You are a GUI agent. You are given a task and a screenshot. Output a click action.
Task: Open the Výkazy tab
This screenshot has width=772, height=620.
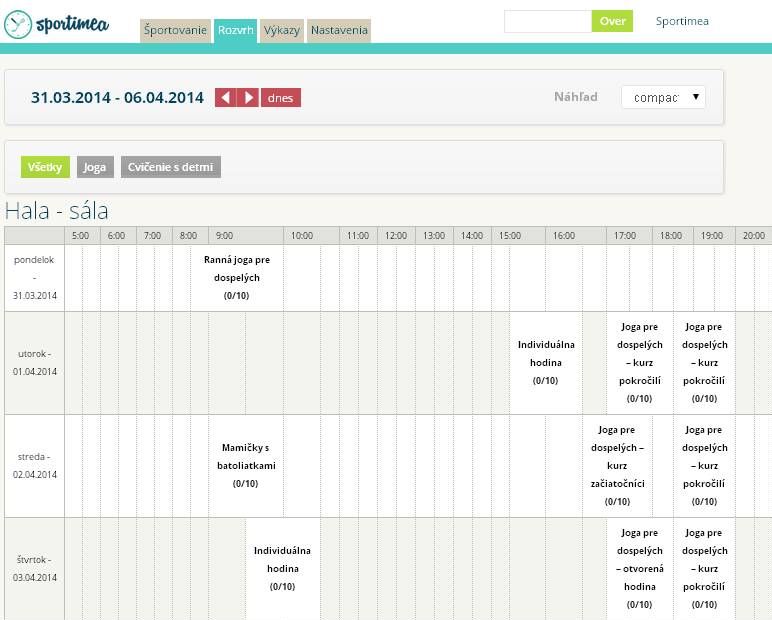point(282,31)
